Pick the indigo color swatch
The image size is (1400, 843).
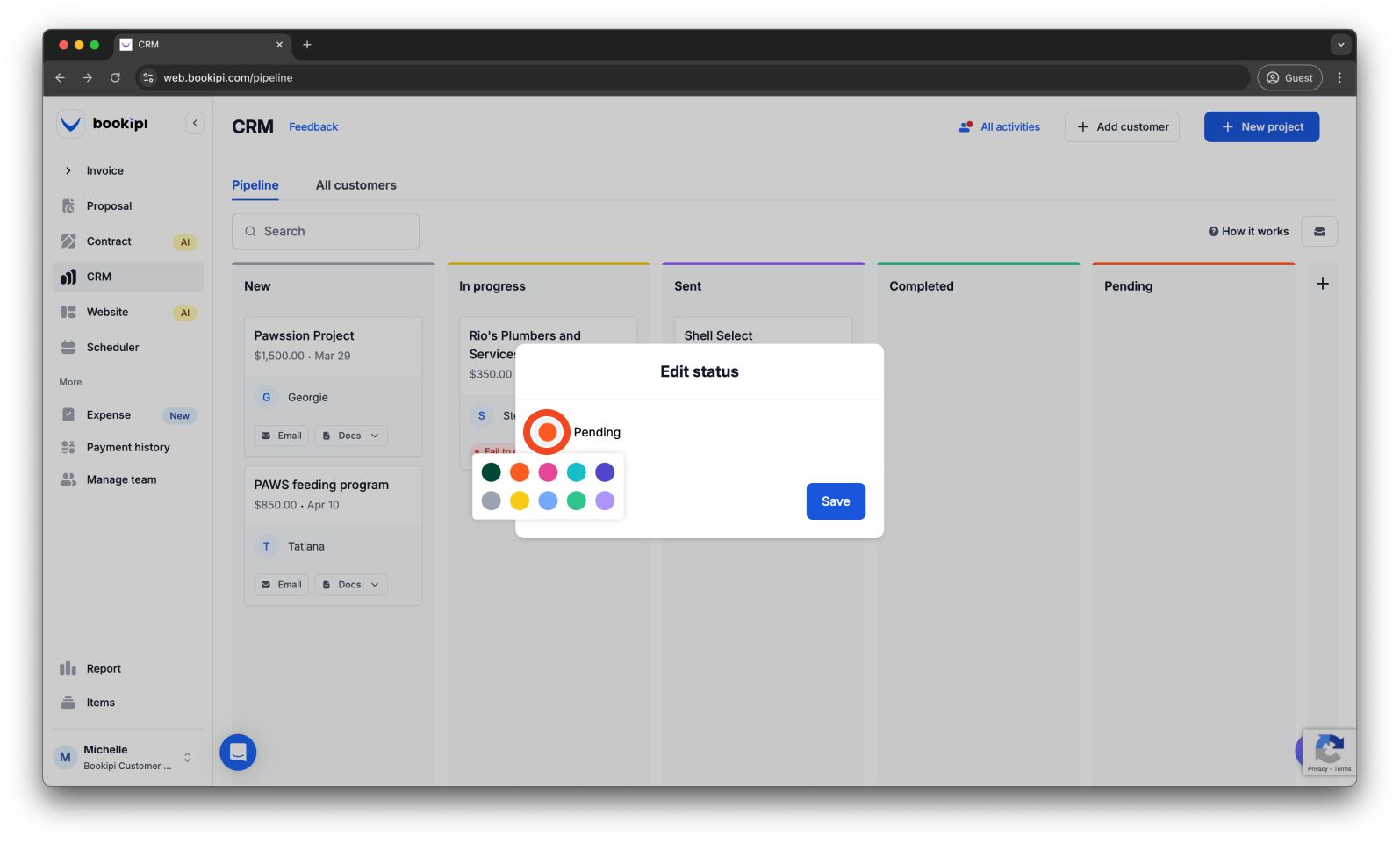(x=605, y=472)
